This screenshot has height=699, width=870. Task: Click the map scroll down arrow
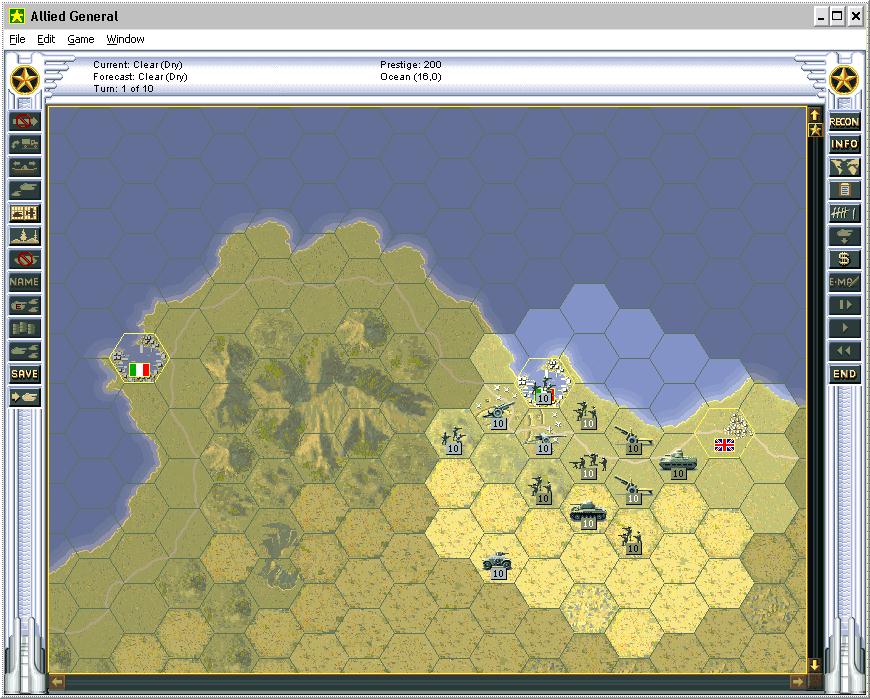[815, 665]
